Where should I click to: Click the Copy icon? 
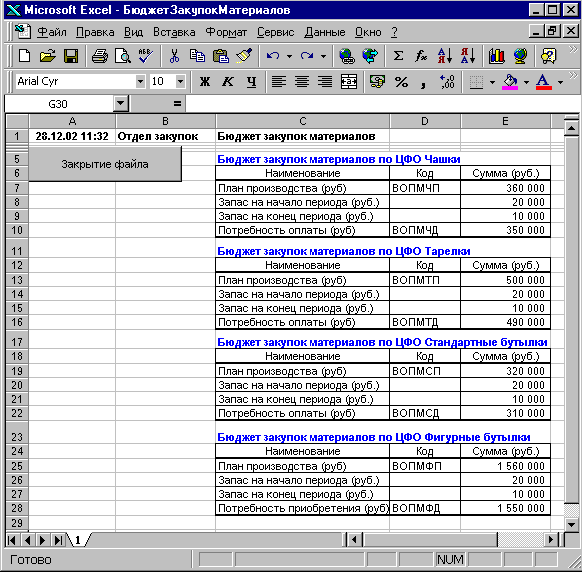[x=197, y=56]
